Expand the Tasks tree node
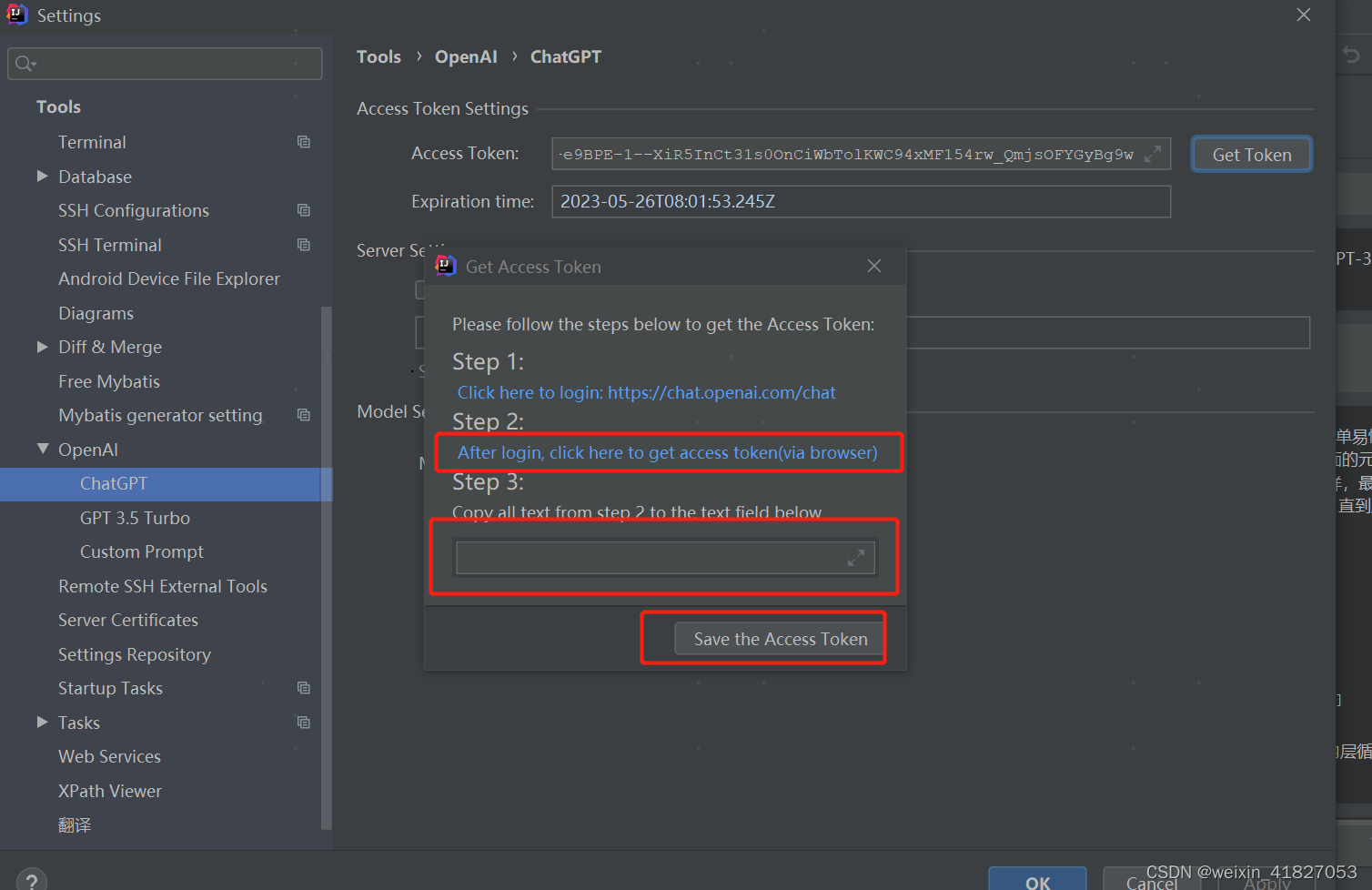The height and width of the screenshot is (890, 1372). 42,722
